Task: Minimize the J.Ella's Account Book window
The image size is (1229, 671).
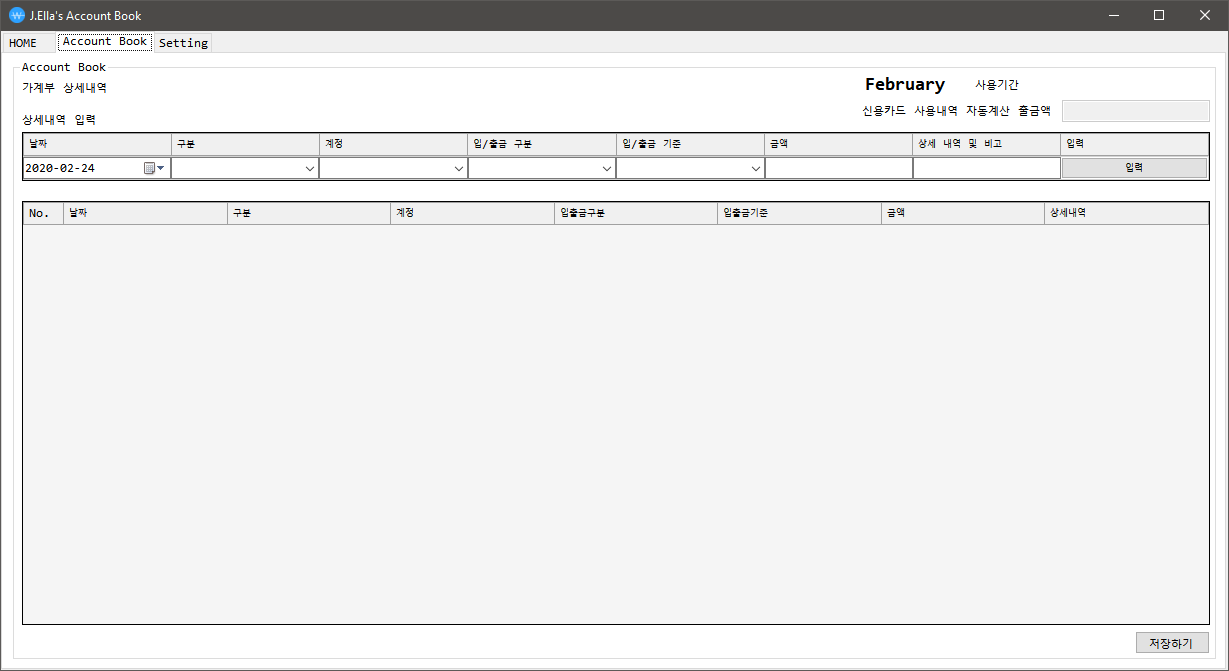Action: 1114,15
